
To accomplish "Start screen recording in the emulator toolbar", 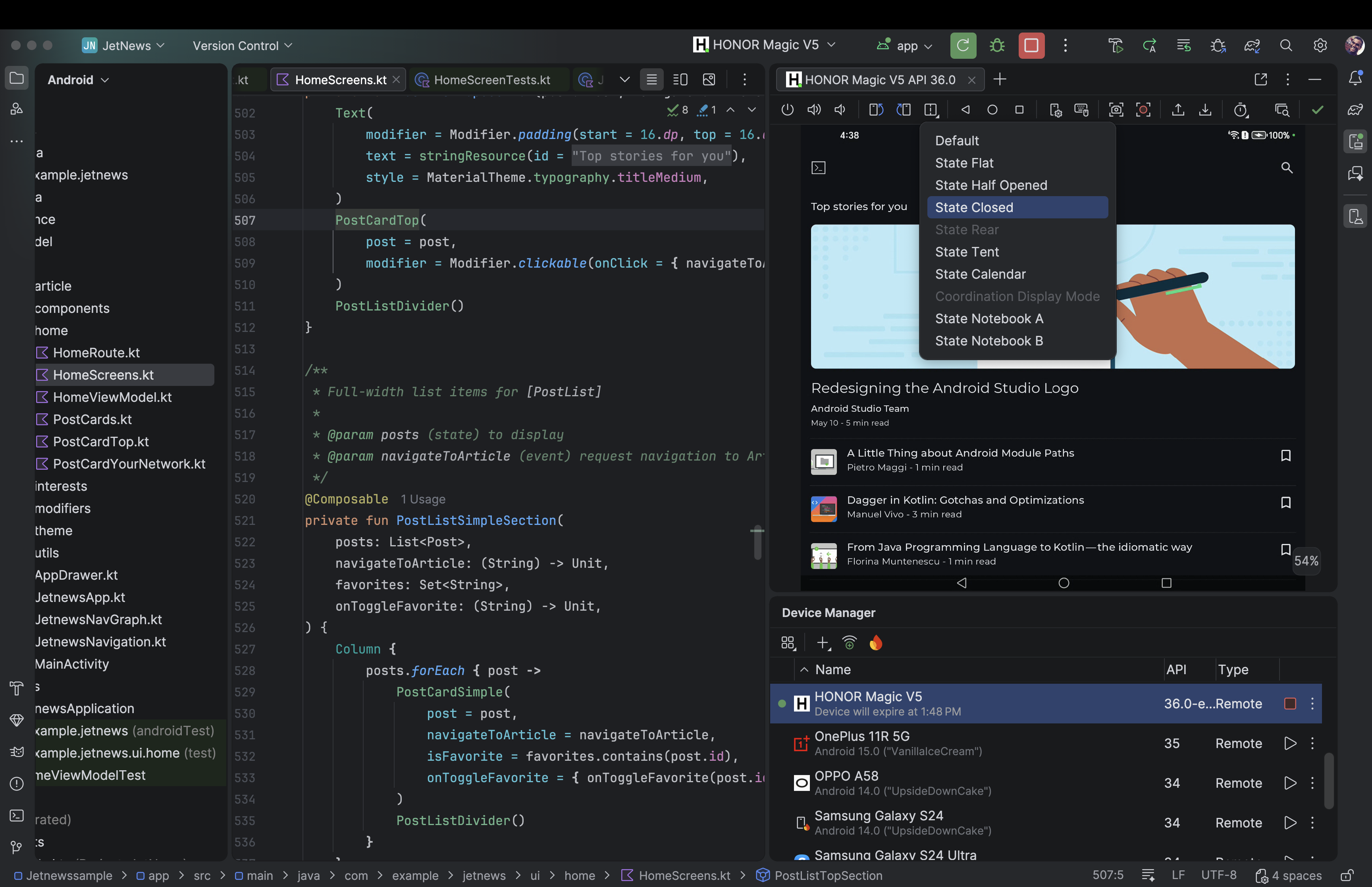I will coord(1143,110).
